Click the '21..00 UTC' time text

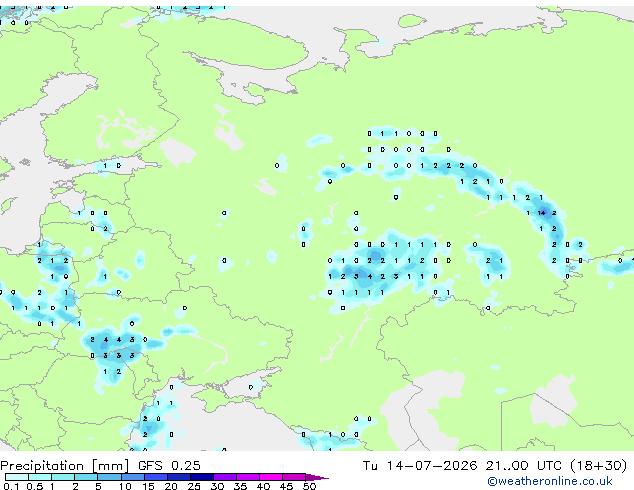[x=524, y=466]
